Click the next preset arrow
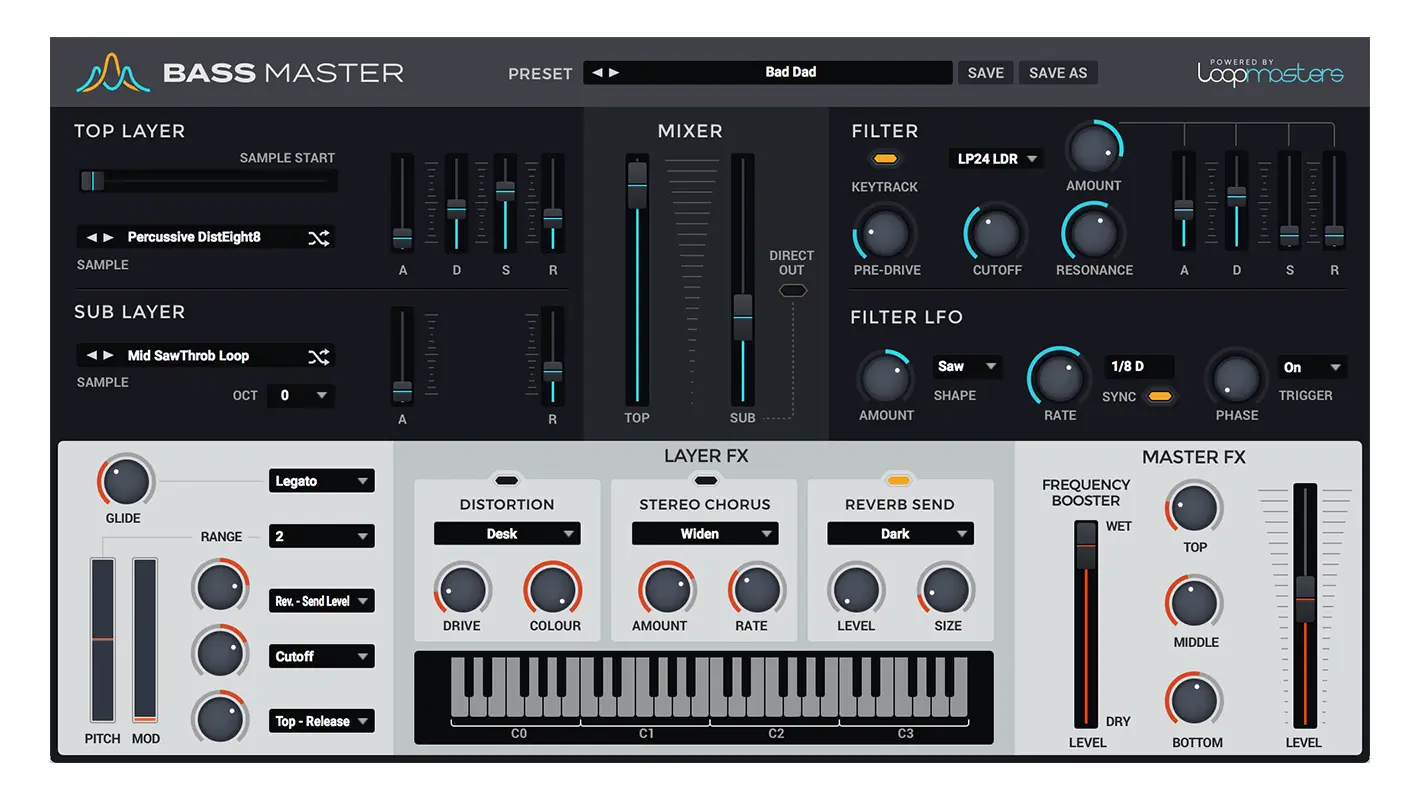This screenshot has width=1420, height=800. point(614,73)
